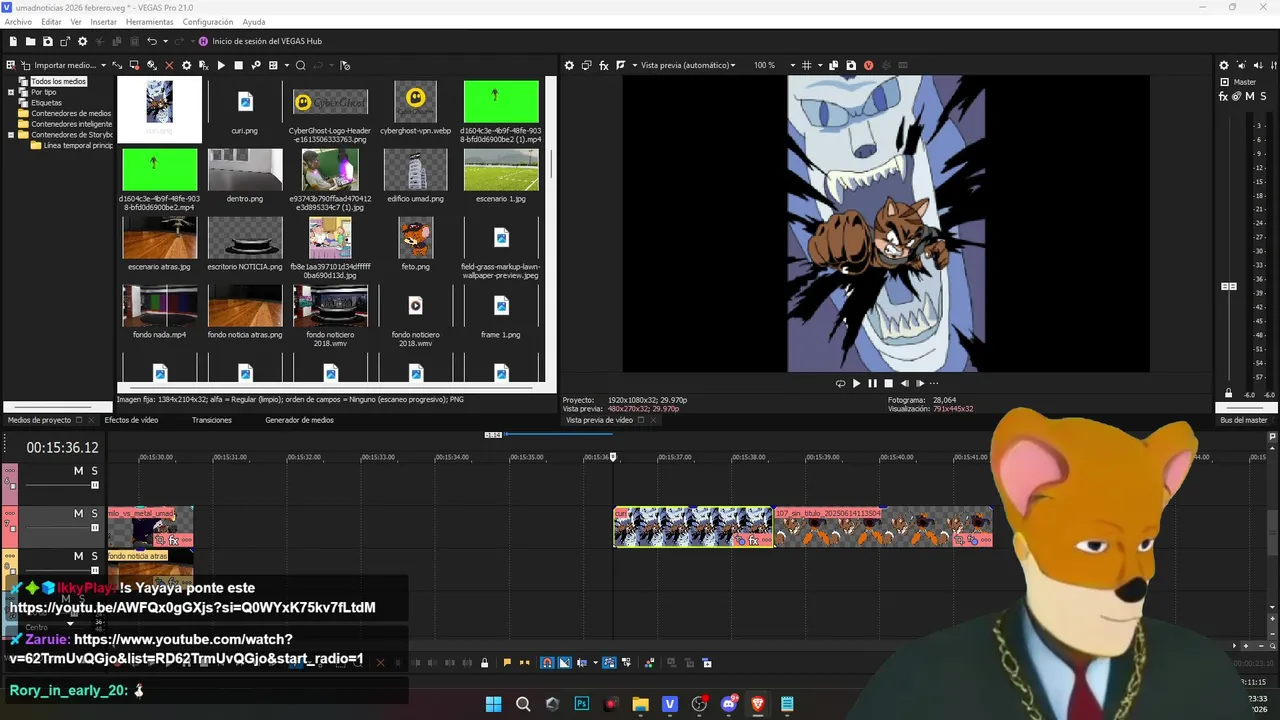Open the Capture video icon in Project Media
This screenshot has height=720, width=1280.
[x=134, y=65]
